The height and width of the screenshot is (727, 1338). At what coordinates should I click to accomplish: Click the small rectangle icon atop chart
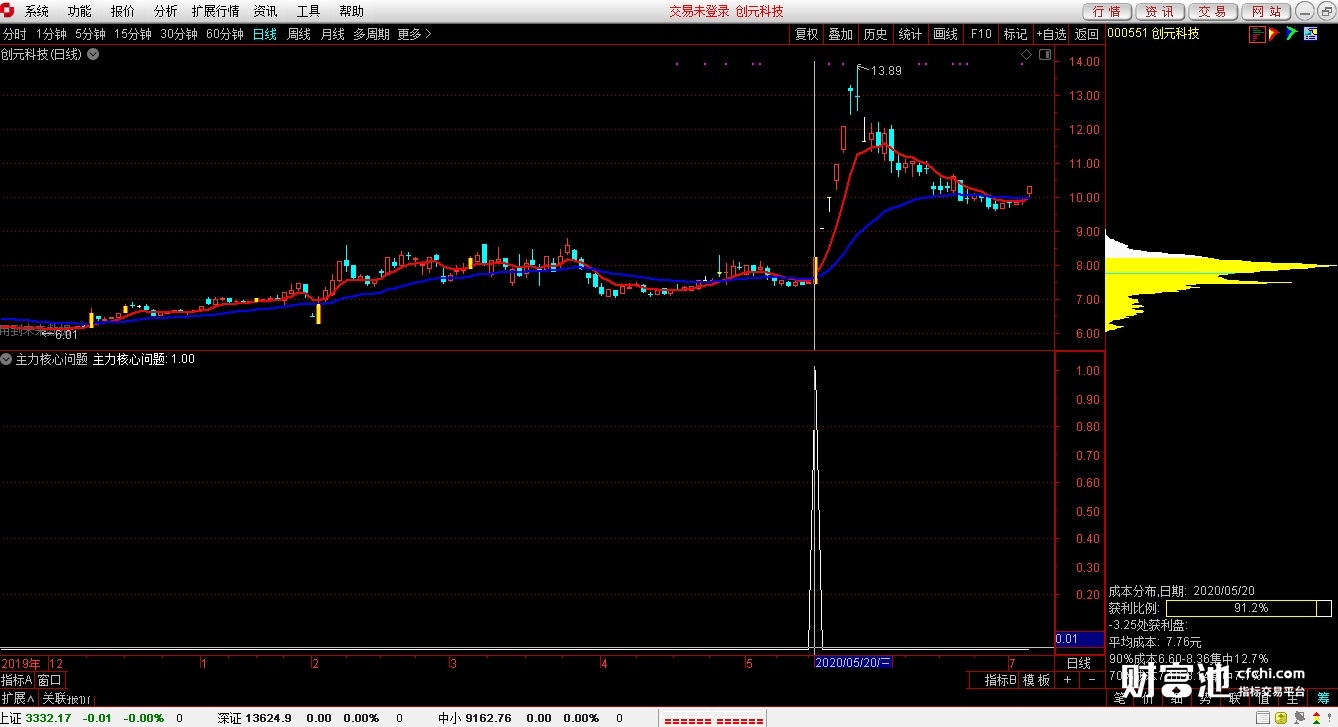pos(1044,54)
